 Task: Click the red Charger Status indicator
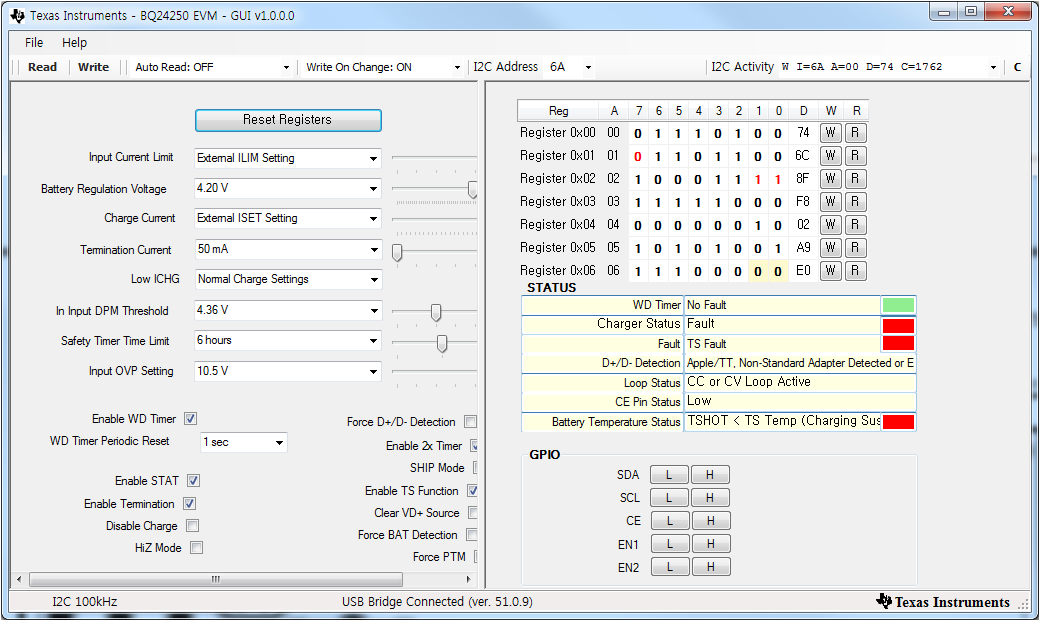click(x=898, y=325)
